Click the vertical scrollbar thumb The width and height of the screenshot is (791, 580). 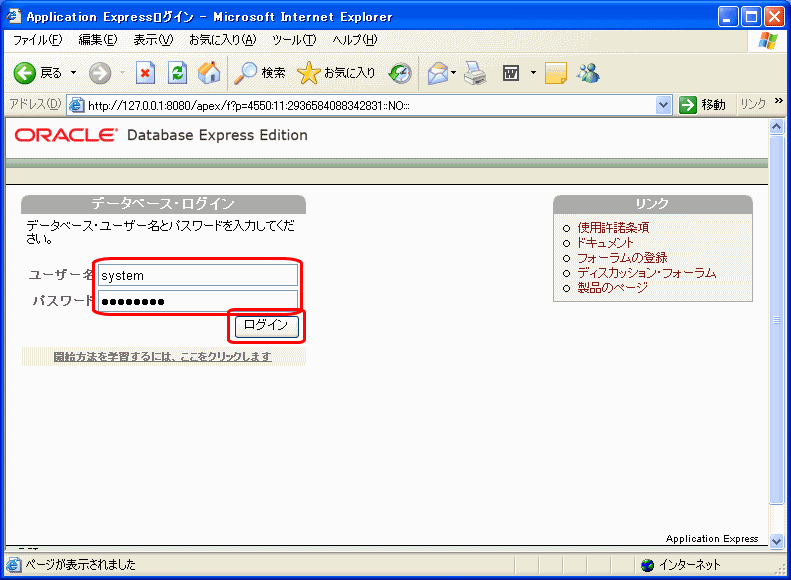coord(776,319)
